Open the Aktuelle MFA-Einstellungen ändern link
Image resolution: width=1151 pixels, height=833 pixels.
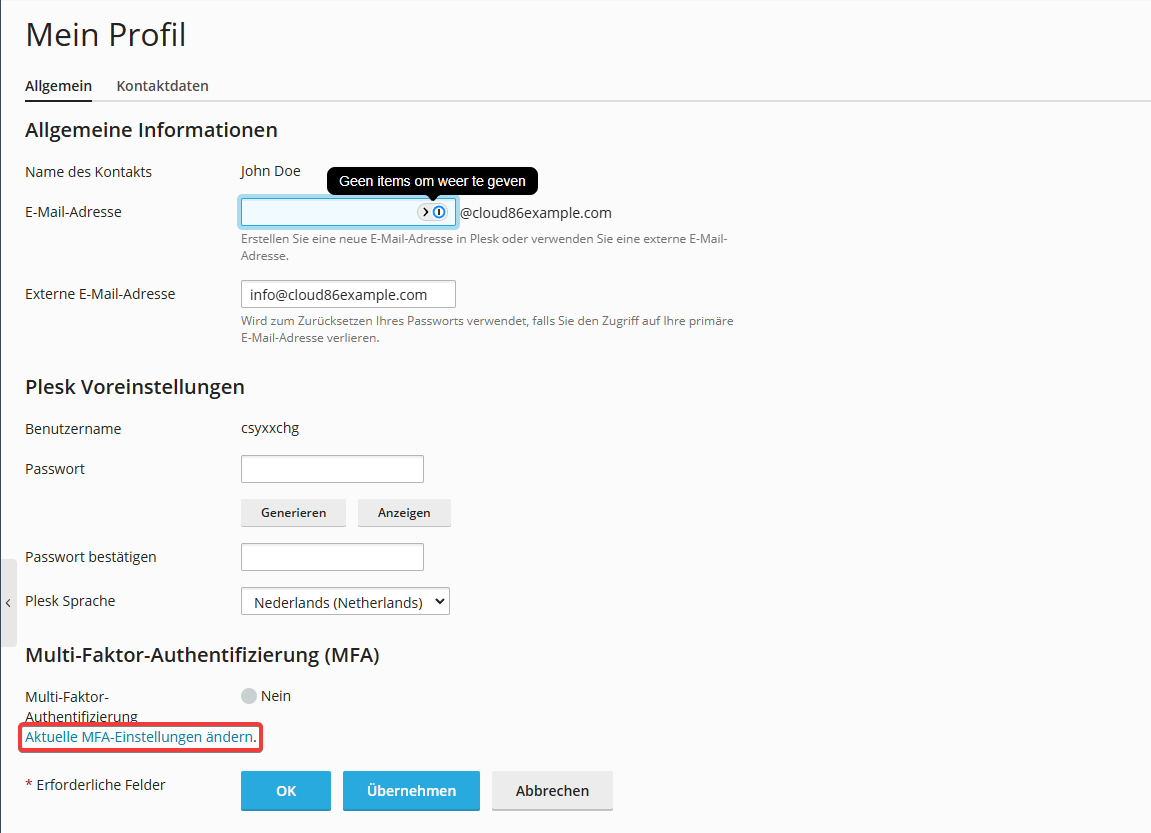tap(139, 737)
